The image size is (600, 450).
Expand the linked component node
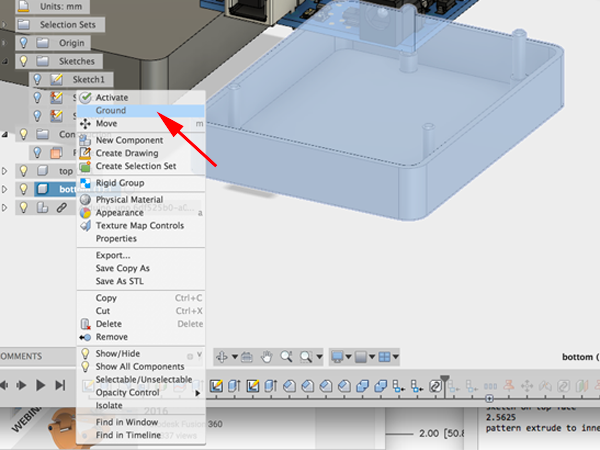point(5,207)
